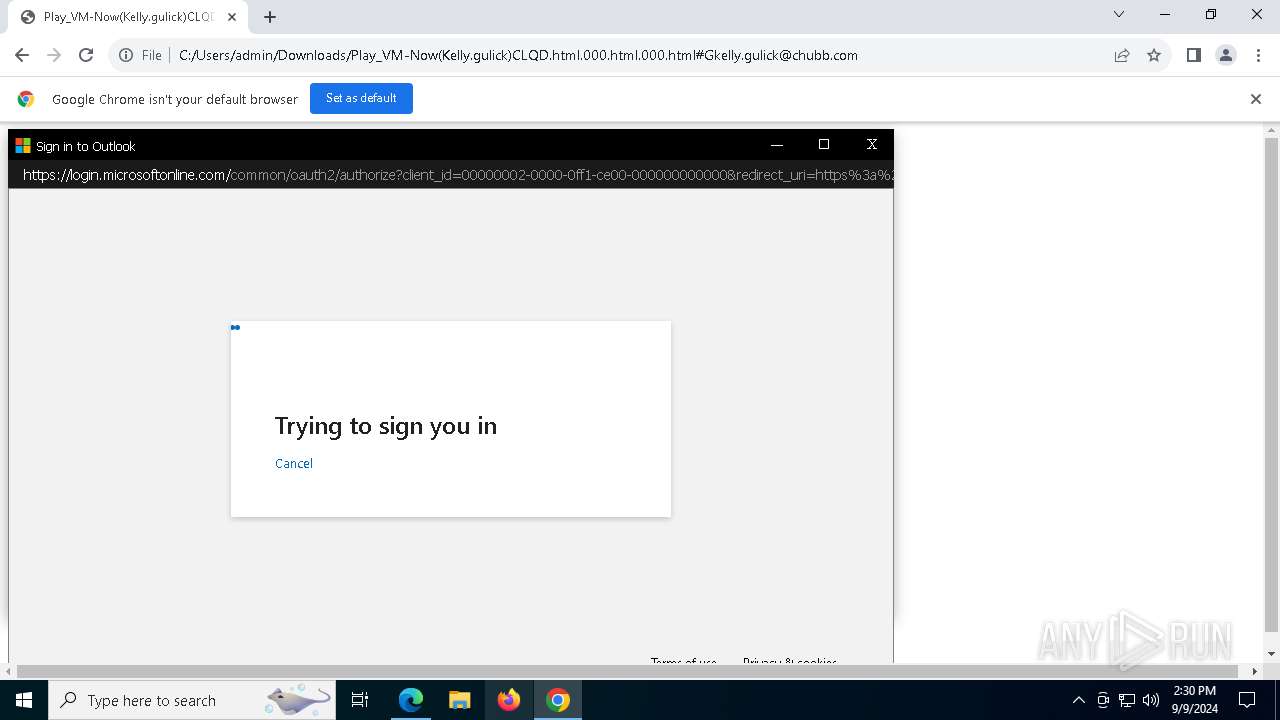1280x720 pixels.
Task: Maximize the Sign in to Outlook window
Action: point(824,145)
